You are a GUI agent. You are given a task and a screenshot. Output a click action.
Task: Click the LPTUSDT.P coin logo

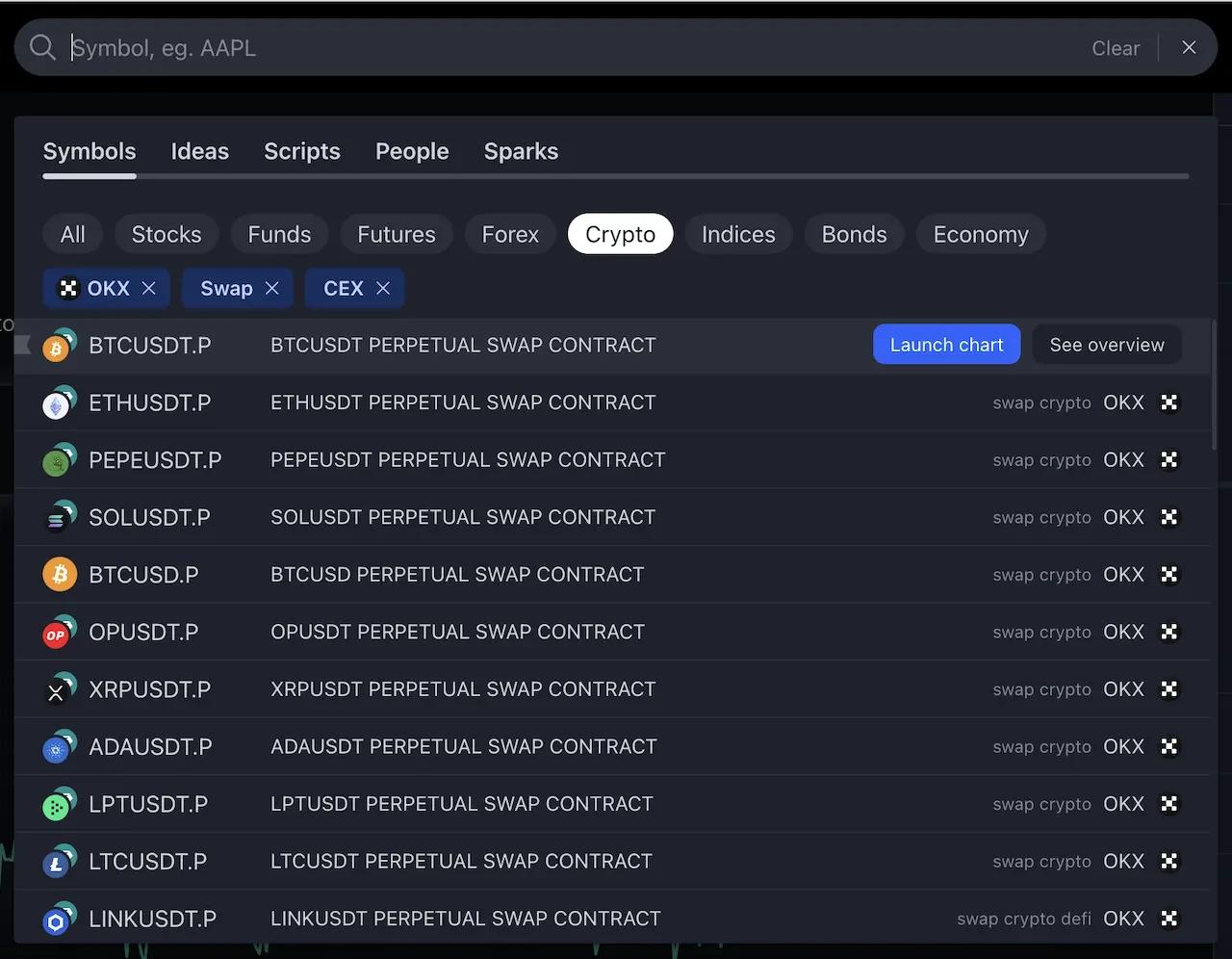tap(60, 804)
